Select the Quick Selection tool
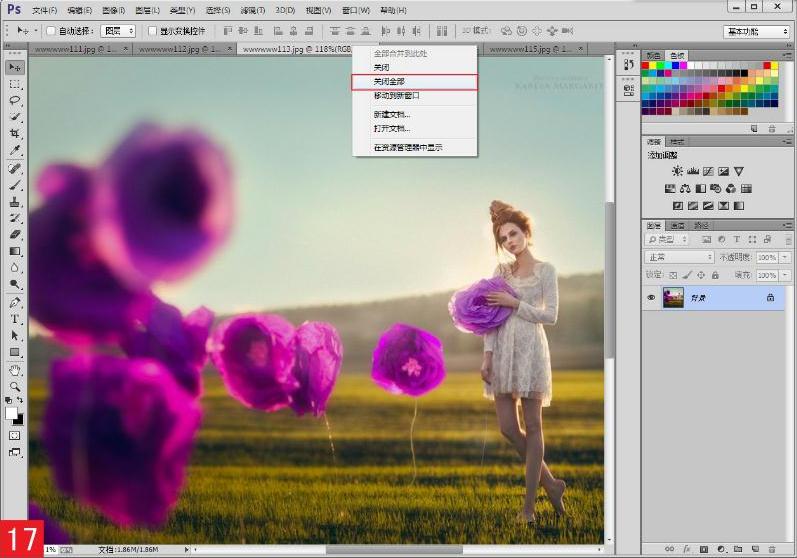 [x=15, y=117]
